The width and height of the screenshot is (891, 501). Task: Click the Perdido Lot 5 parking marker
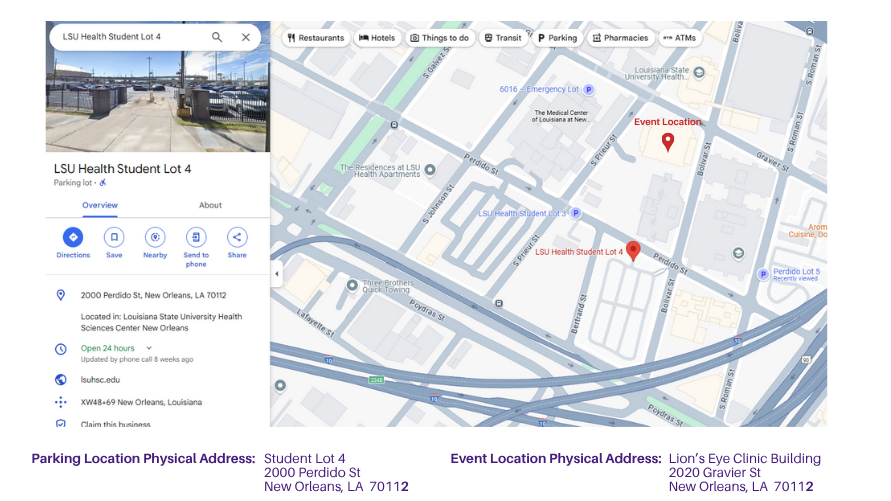(763, 274)
